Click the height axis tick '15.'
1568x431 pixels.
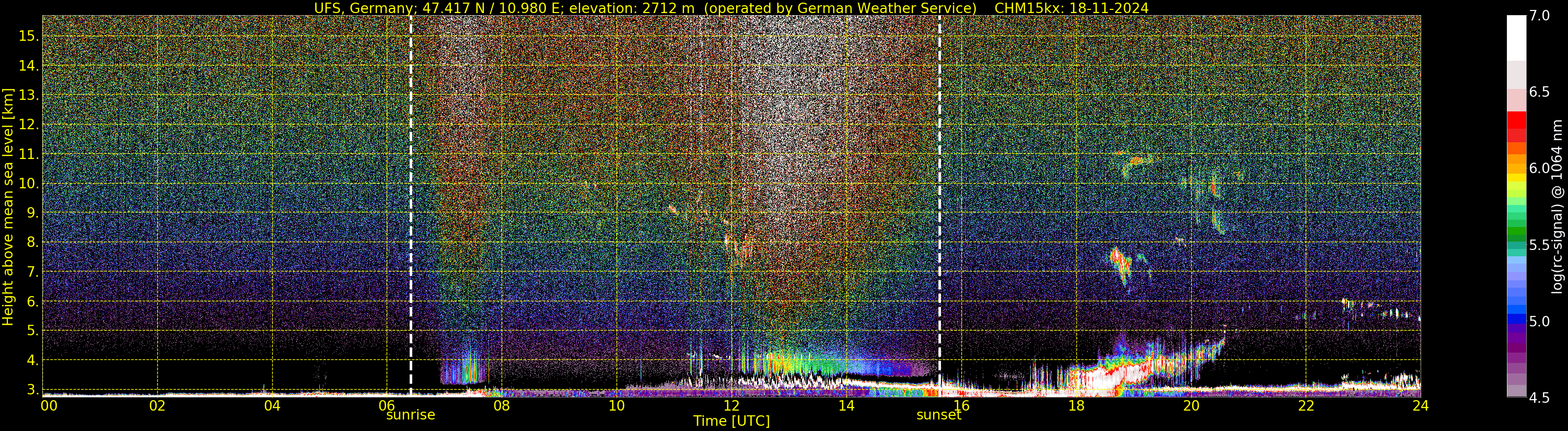(x=29, y=36)
